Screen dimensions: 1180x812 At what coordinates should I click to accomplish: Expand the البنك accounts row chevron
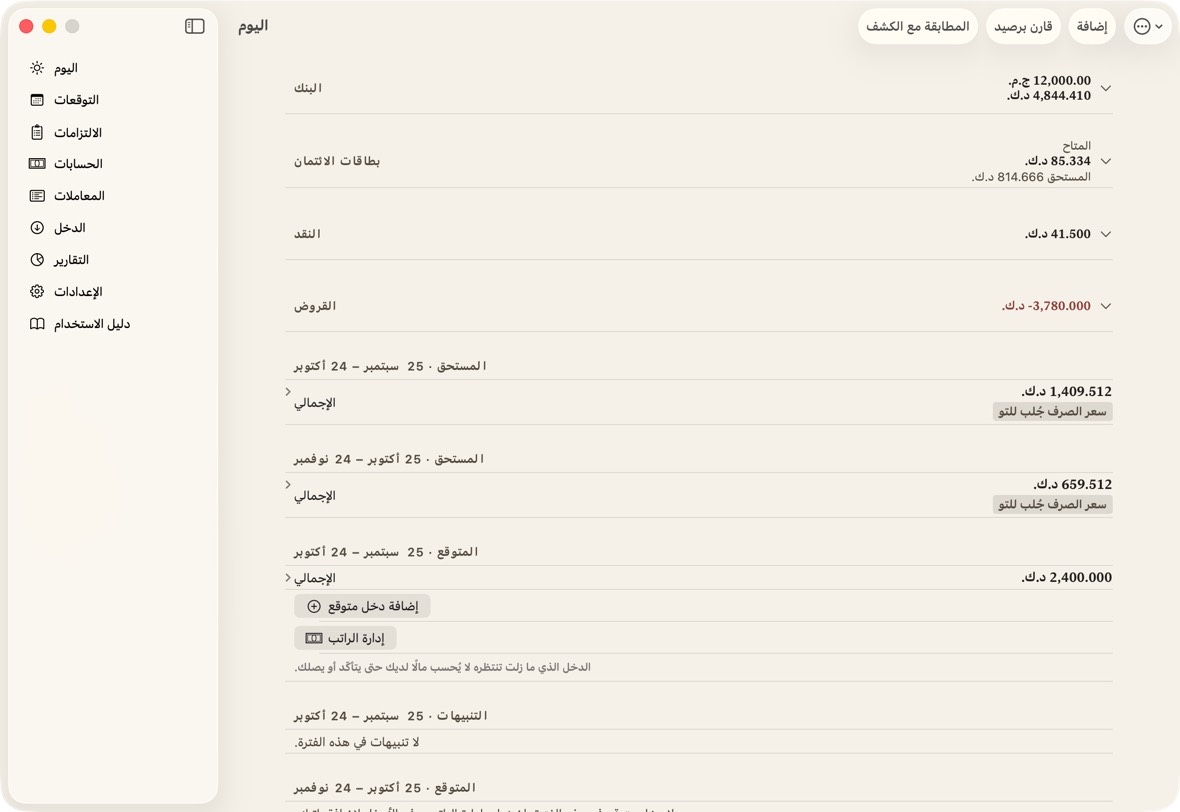pos(1105,88)
